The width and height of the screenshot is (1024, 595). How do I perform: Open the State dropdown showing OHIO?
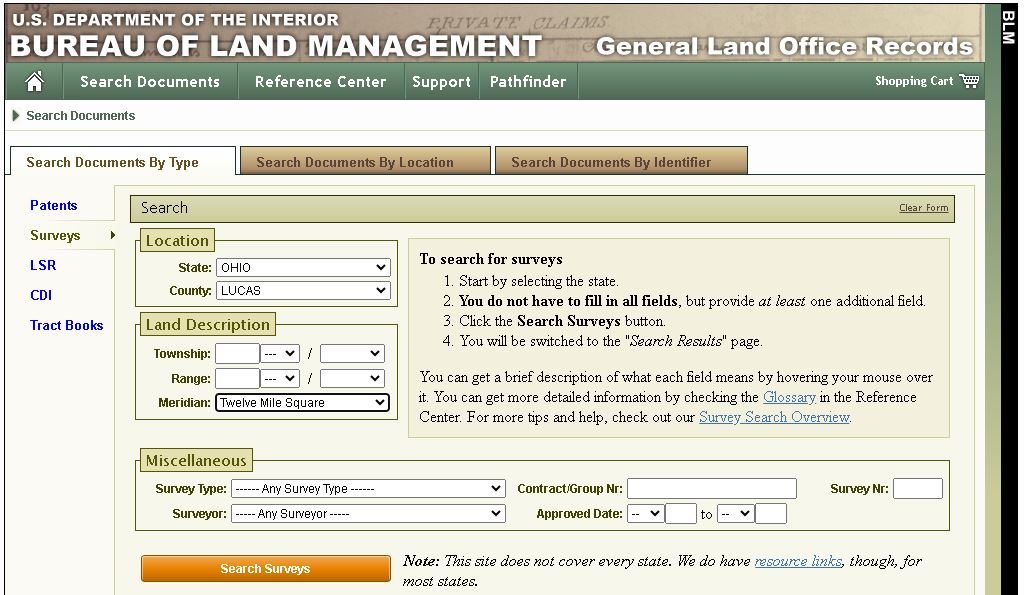tap(302, 268)
